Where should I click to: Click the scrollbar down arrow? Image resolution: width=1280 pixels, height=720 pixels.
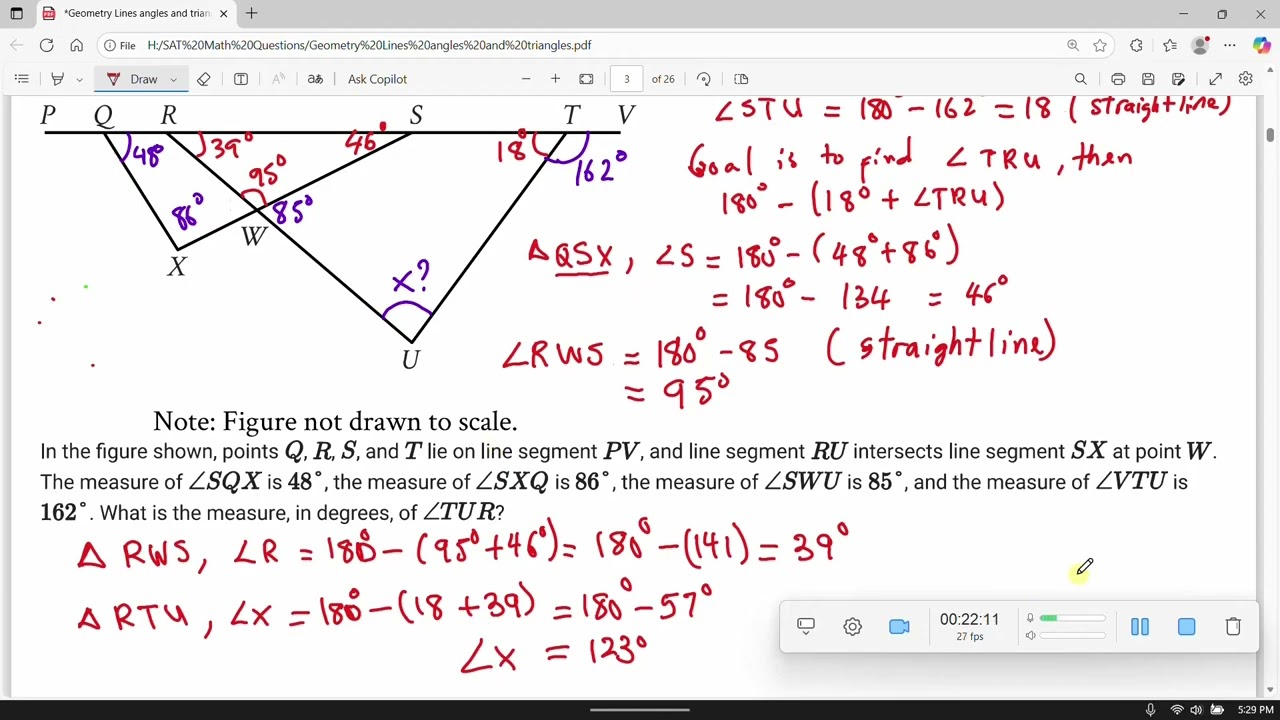pyautogui.click(x=1271, y=690)
